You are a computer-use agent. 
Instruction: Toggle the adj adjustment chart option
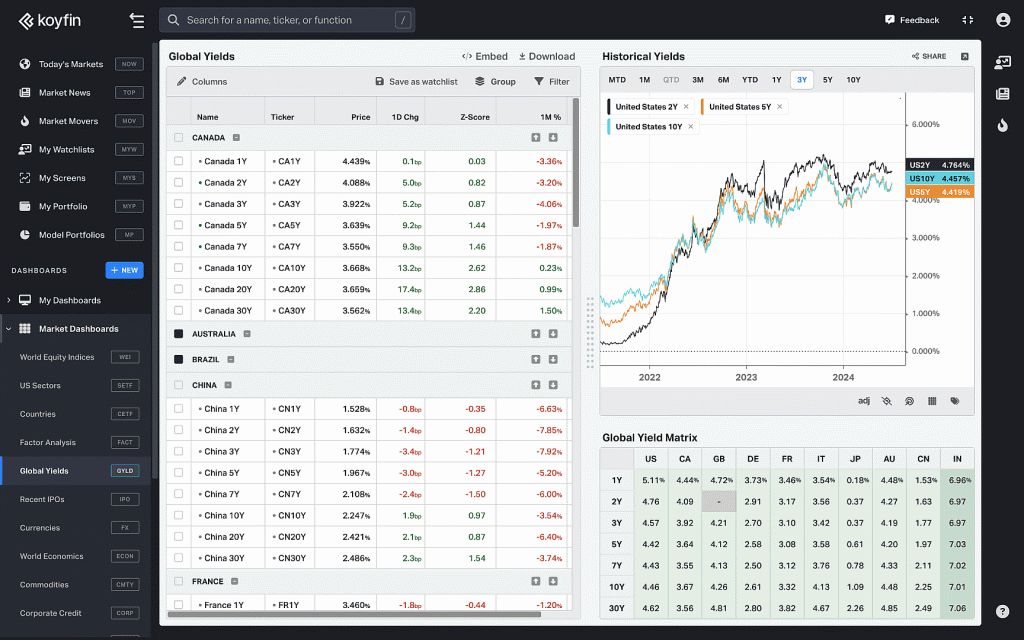(863, 401)
